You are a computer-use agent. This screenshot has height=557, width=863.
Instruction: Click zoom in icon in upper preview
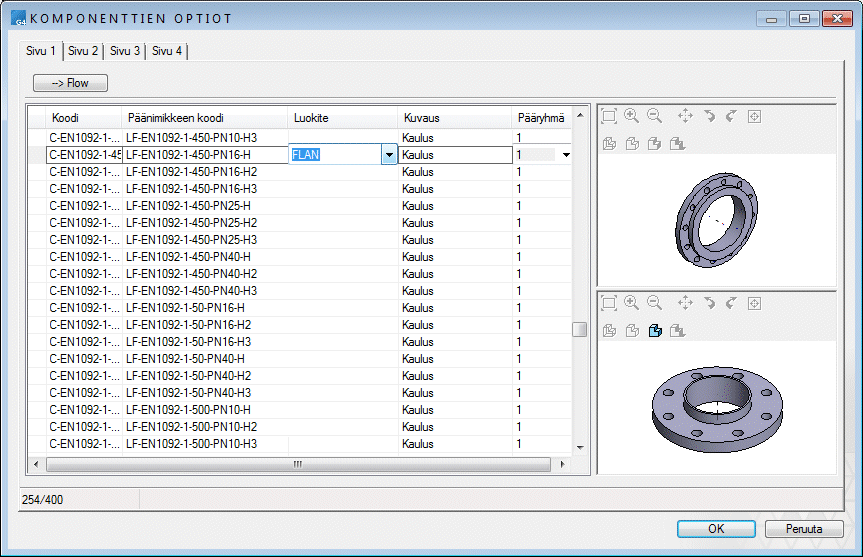point(631,116)
